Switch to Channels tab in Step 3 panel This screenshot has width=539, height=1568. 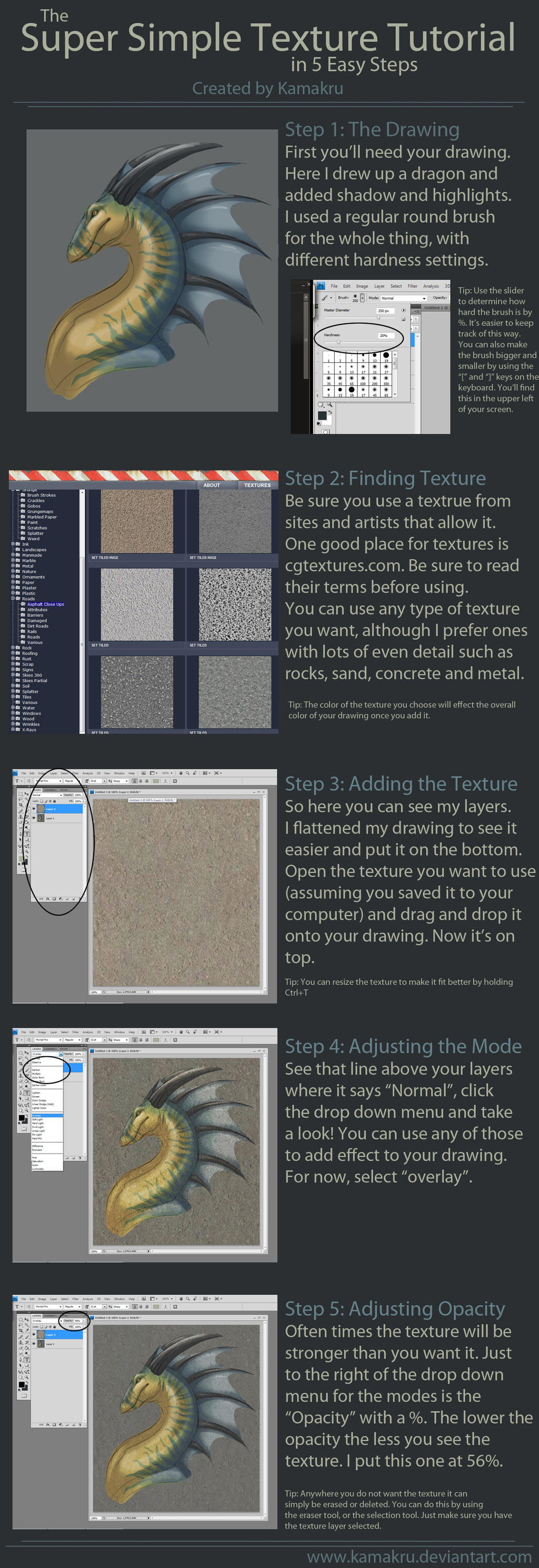coord(51,791)
